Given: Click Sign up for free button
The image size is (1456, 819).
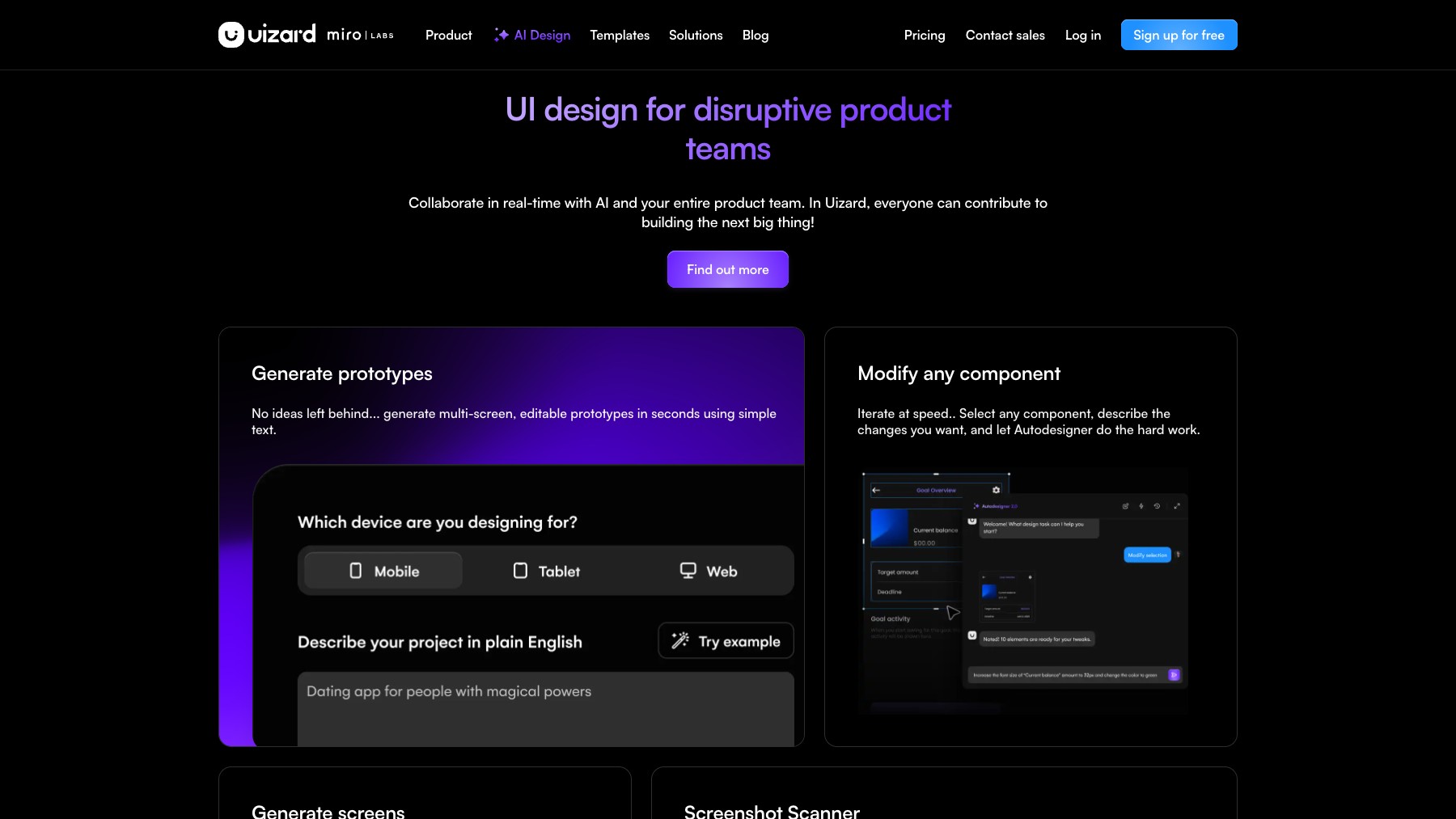Looking at the screenshot, I should (1179, 35).
